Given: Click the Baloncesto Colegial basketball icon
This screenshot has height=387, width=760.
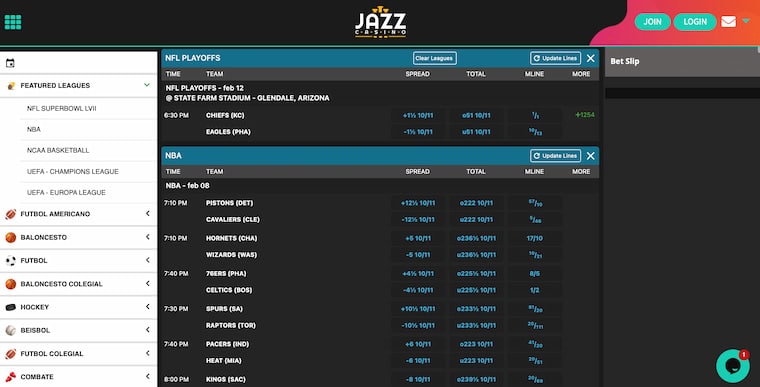Looking at the screenshot, I should coord(11,284).
